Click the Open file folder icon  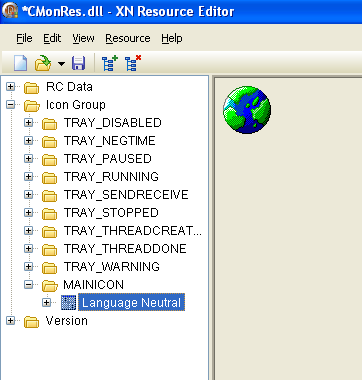click(x=43, y=63)
